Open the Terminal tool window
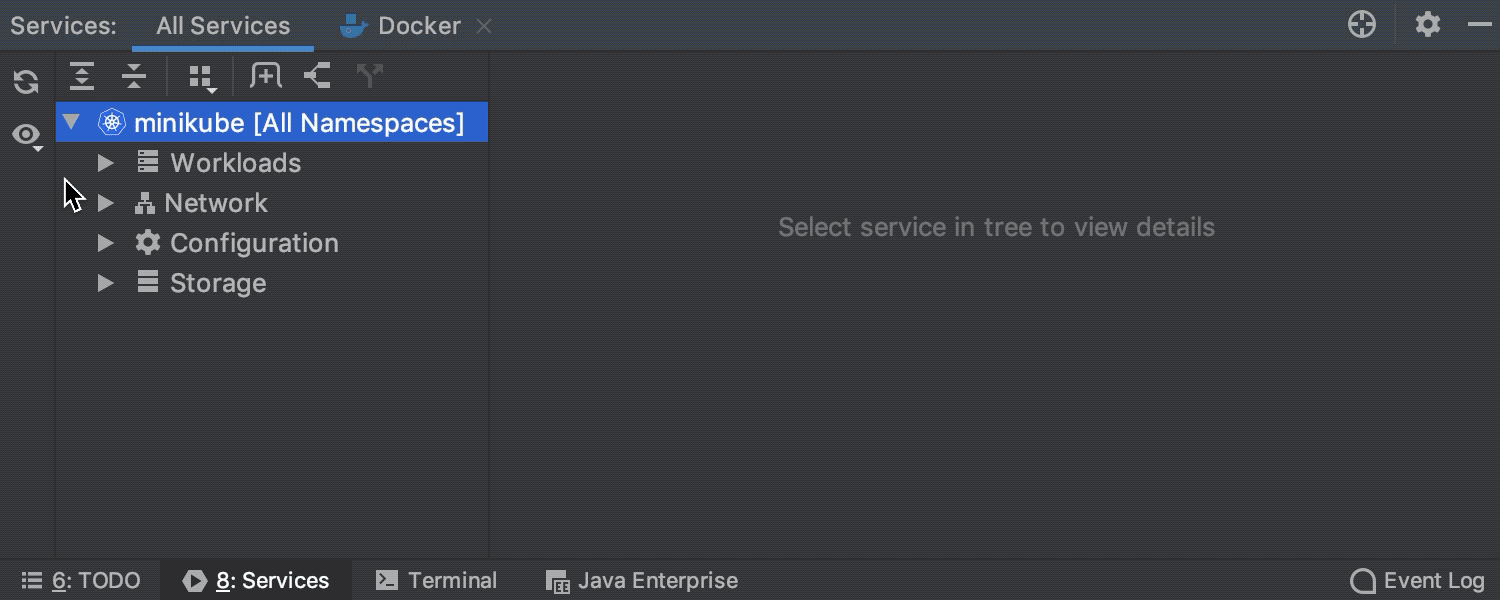1500x600 pixels. pyautogui.click(x=436, y=581)
